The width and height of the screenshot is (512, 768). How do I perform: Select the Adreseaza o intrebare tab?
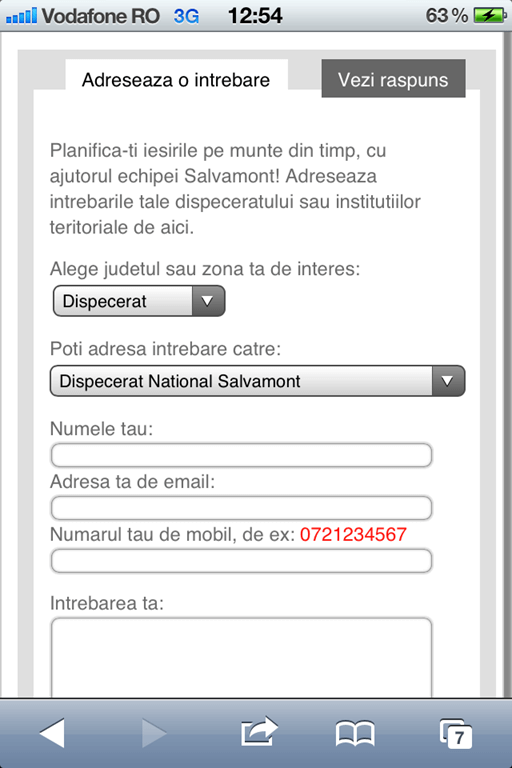click(176, 79)
